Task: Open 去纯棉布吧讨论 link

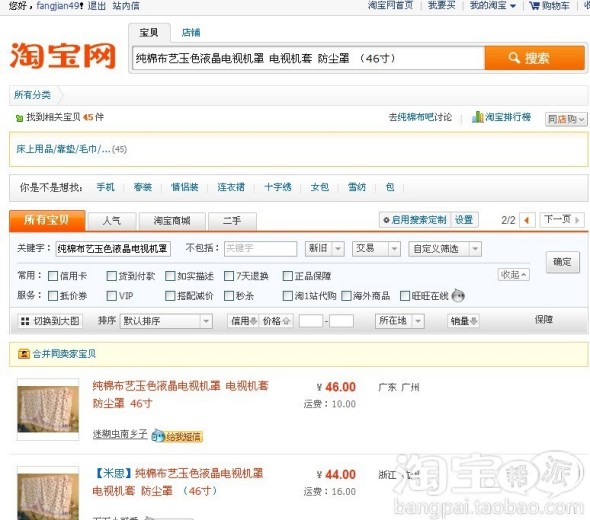Action: click(x=420, y=117)
